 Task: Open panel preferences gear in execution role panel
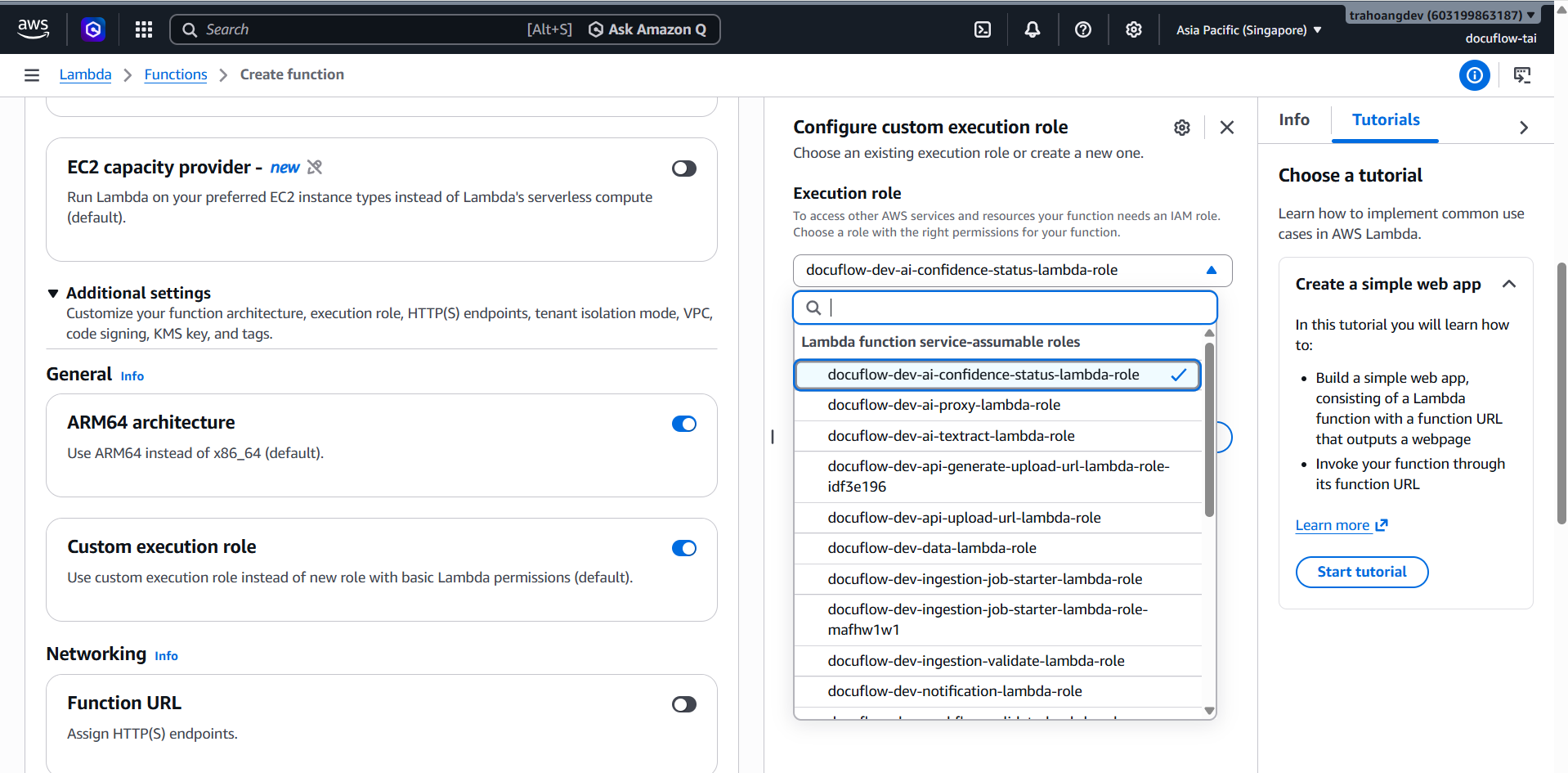click(1182, 128)
